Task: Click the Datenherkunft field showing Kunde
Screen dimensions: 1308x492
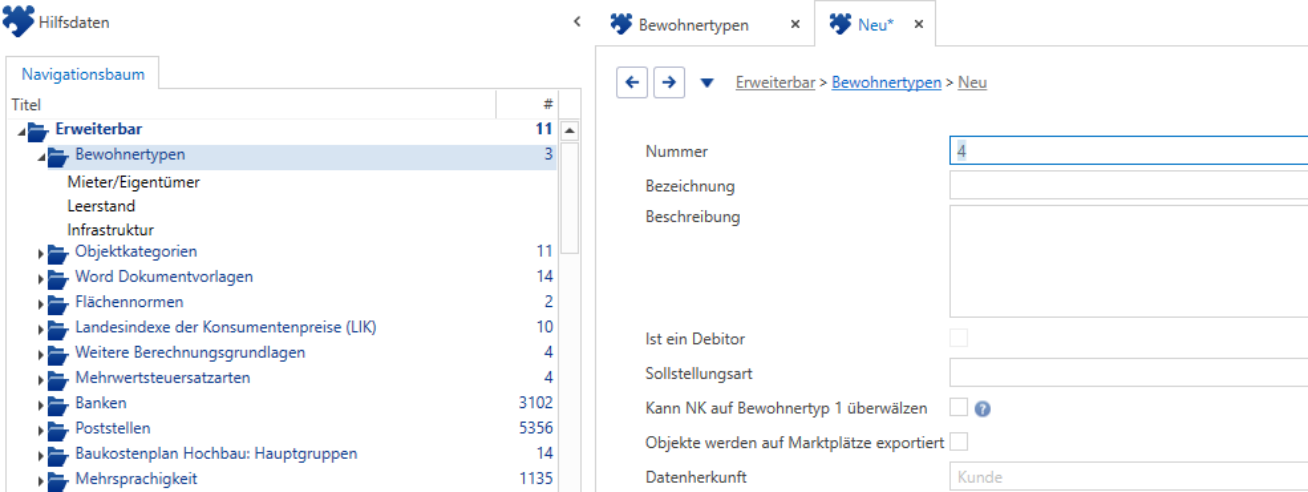Action: pos(1128,478)
